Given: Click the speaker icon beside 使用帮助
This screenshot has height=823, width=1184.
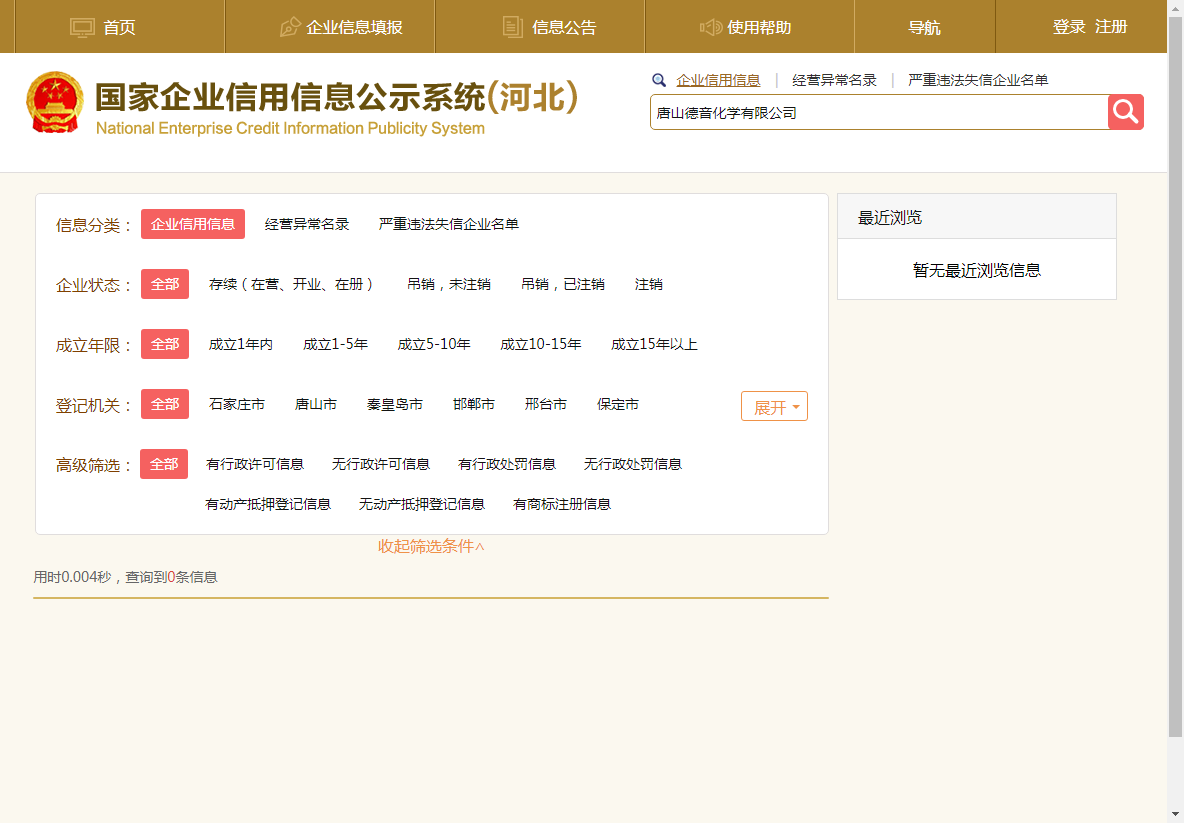Looking at the screenshot, I should (x=711, y=27).
